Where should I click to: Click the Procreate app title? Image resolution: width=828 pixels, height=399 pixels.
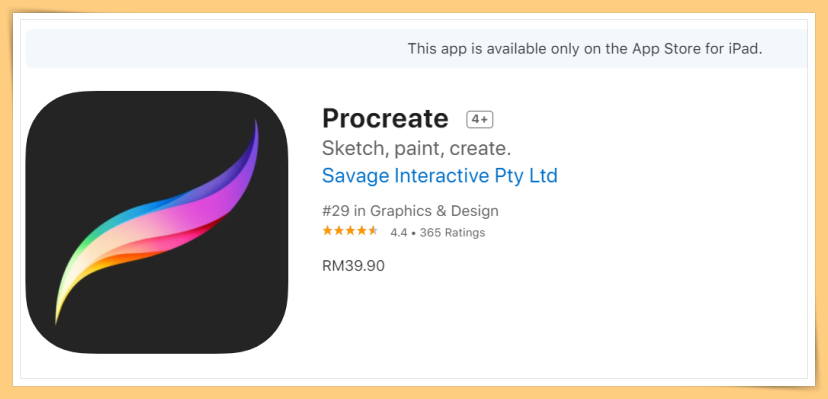pyautogui.click(x=385, y=119)
